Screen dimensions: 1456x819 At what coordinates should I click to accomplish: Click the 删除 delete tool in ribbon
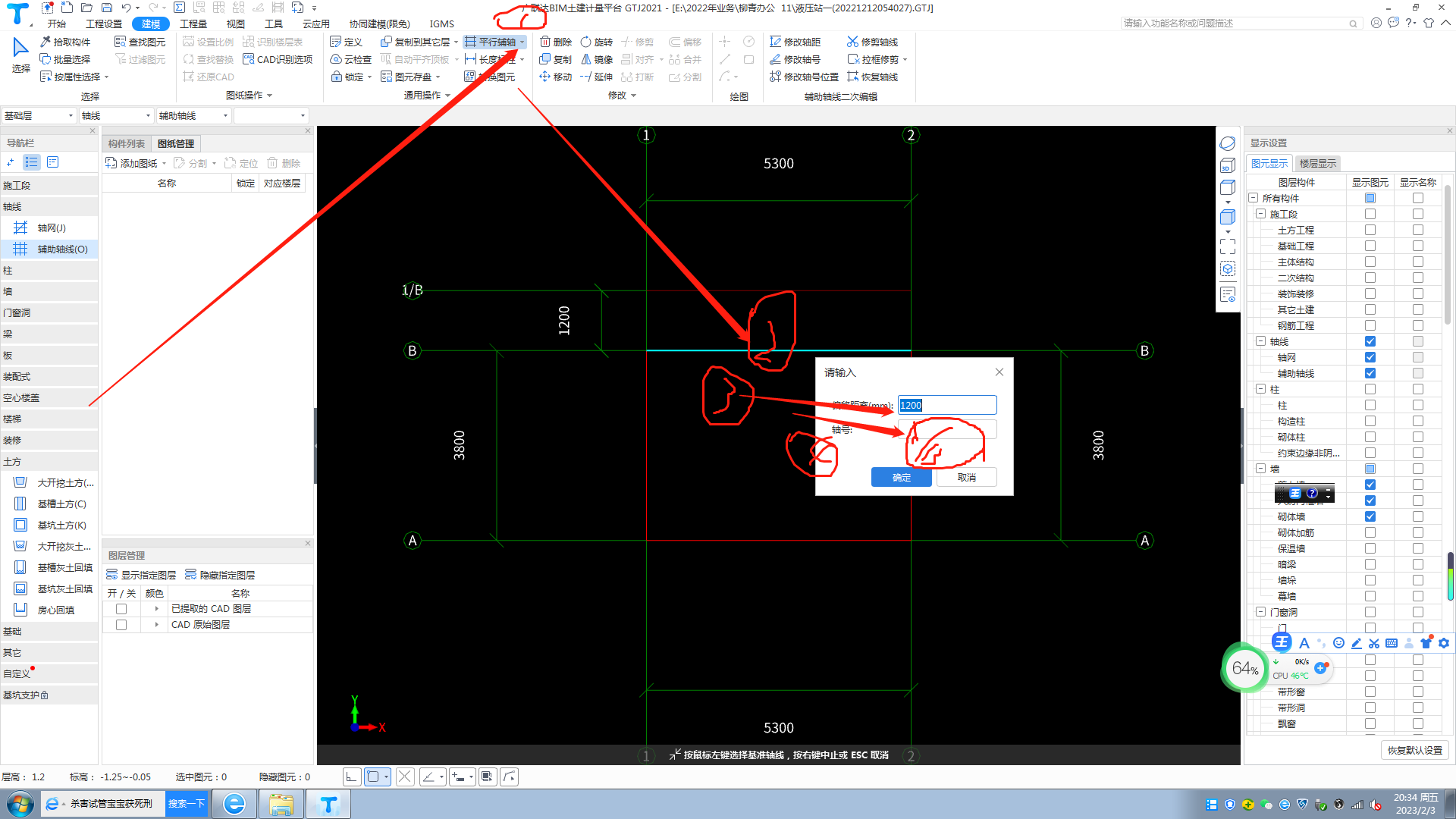[556, 42]
